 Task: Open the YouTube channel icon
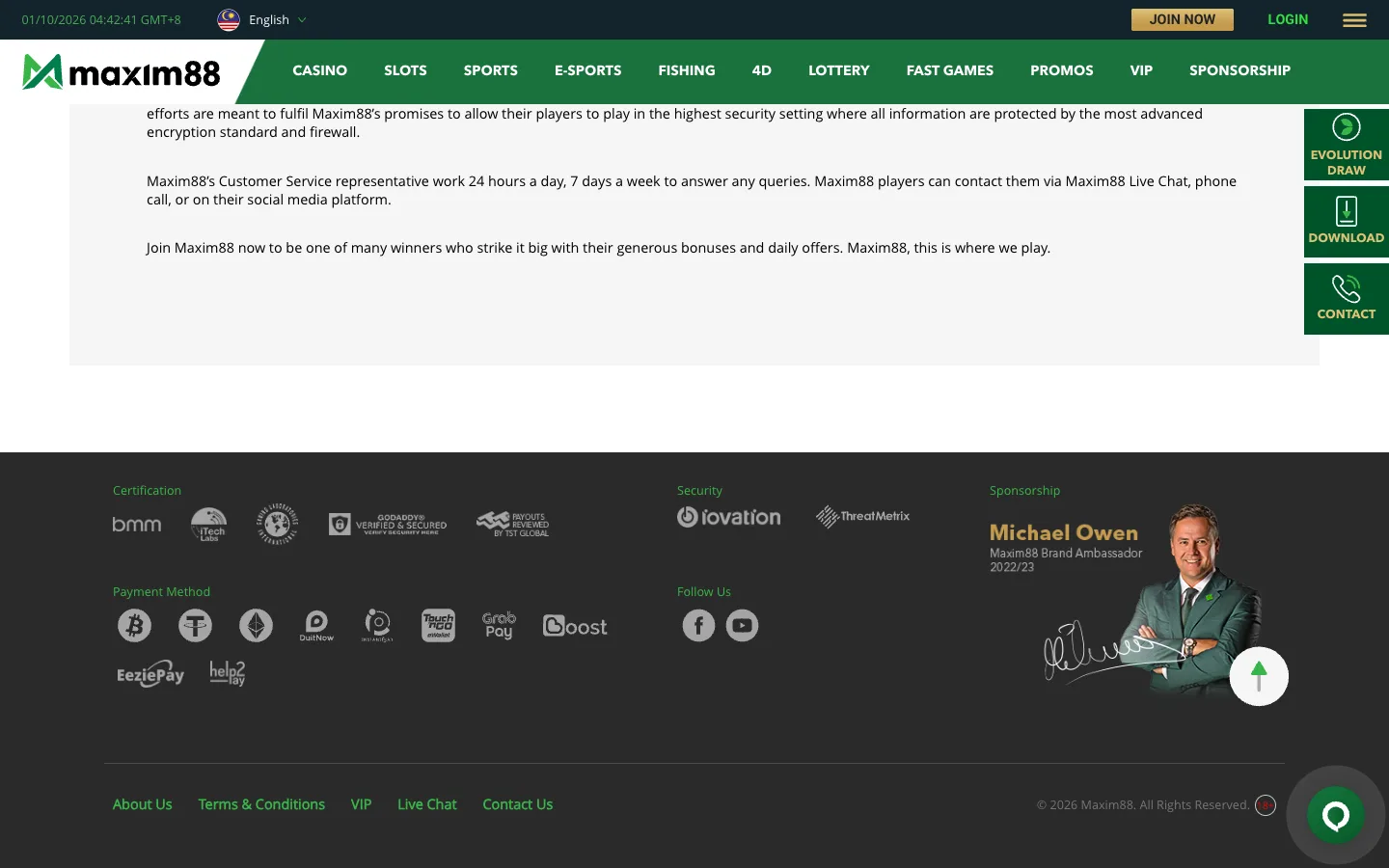tap(742, 626)
